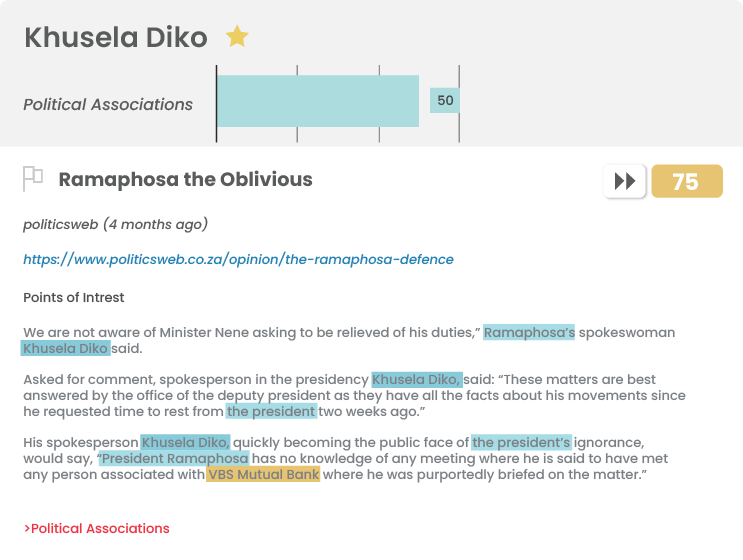Click the politicsweb source name
The height and width of the screenshot is (560, 743).
coord(61,224)
